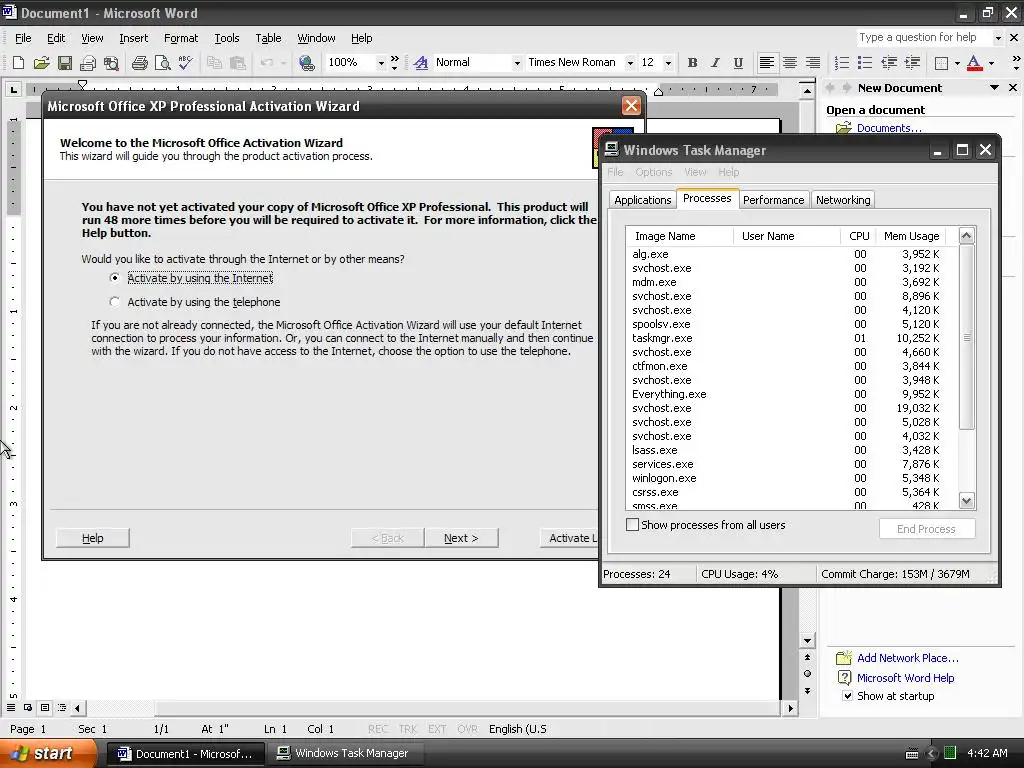Switch to Applications tab in Task Manager

point(643,200)
